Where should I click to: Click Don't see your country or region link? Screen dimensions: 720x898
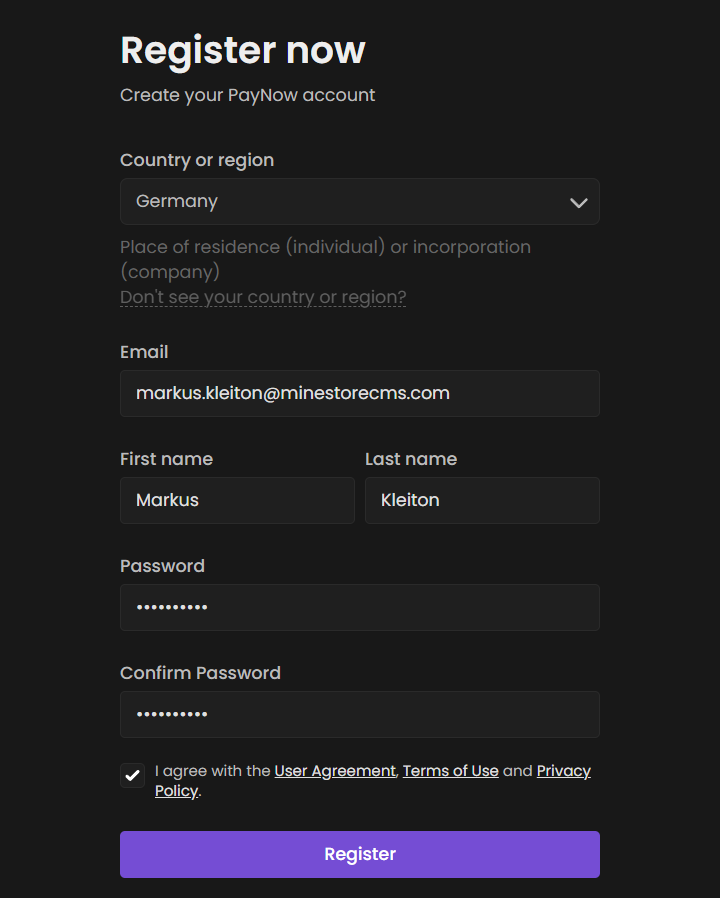pyautogui.click(x=263, y=297)
